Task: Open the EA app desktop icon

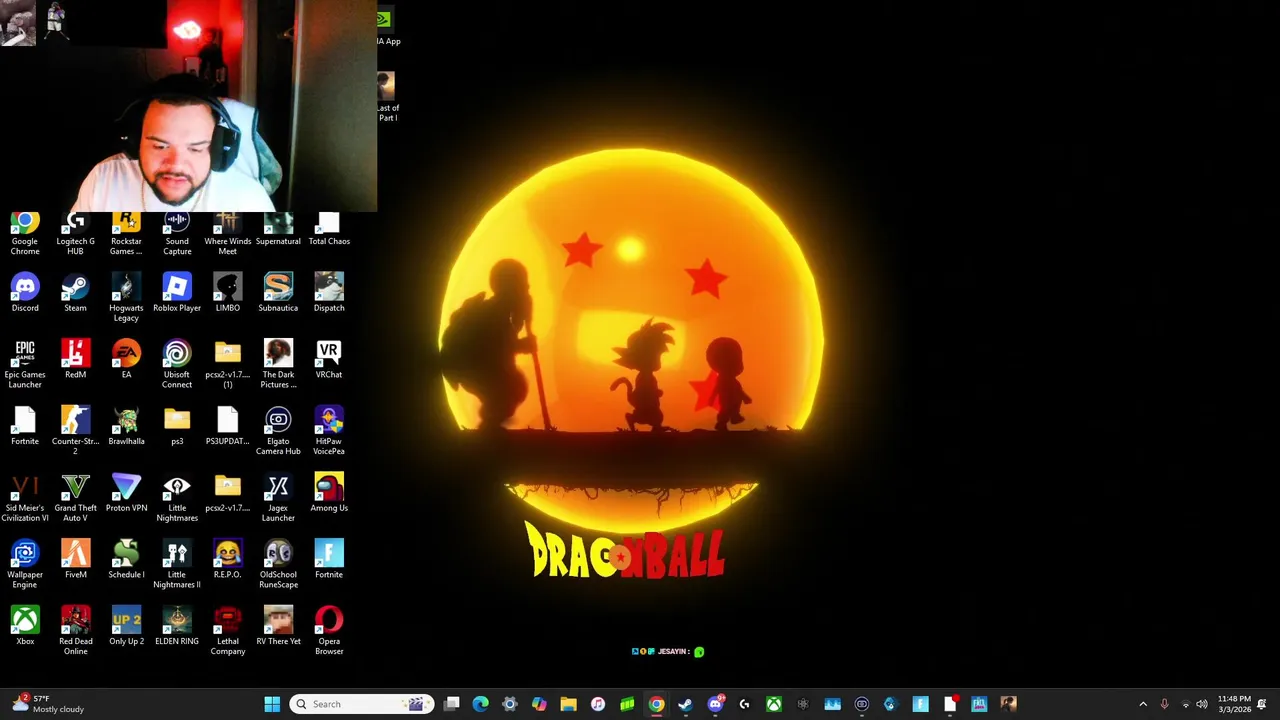Action: 126,359
